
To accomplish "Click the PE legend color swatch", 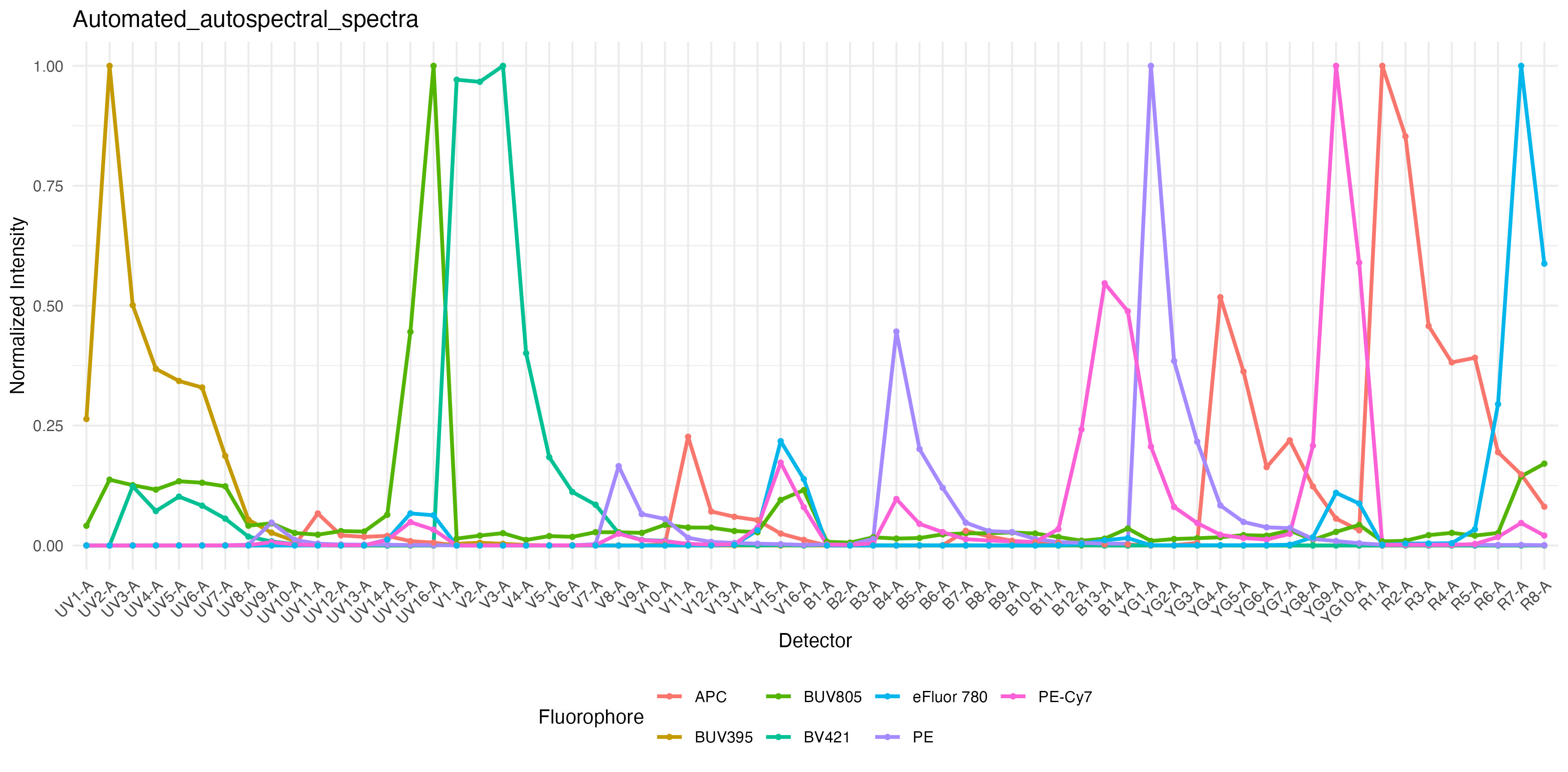I will 887,737.
